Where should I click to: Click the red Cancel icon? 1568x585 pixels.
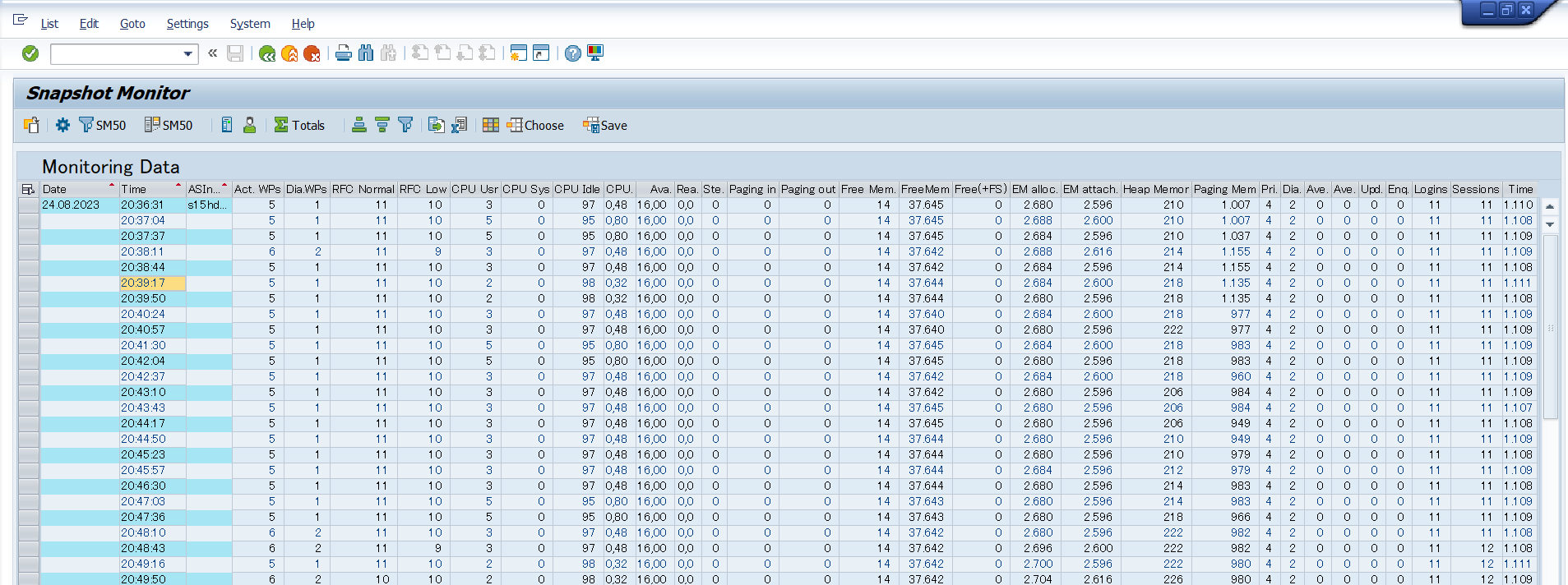[312, 54]
